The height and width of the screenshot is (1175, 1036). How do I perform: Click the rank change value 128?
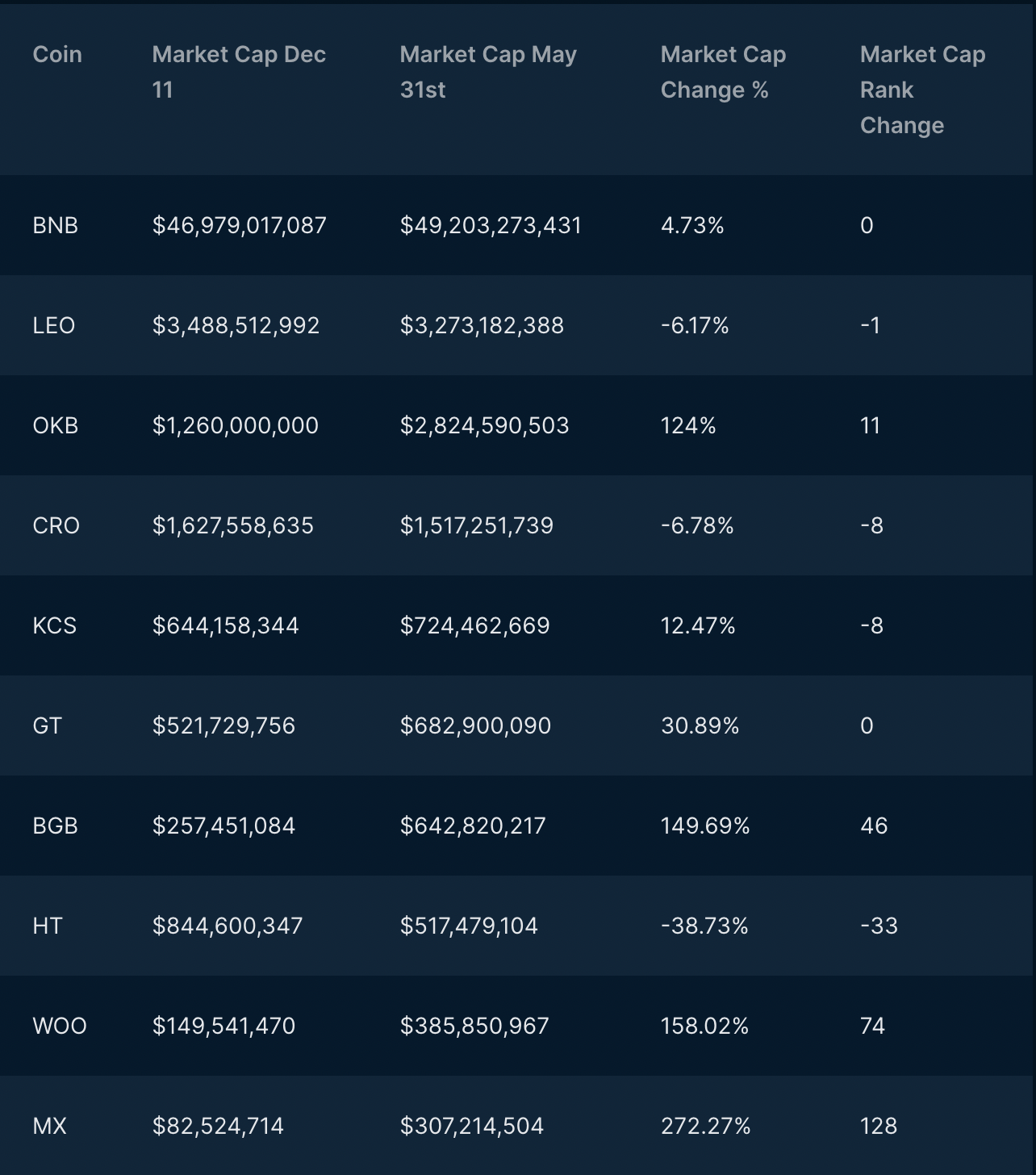pyautogui.click(x=879, y=1126)
